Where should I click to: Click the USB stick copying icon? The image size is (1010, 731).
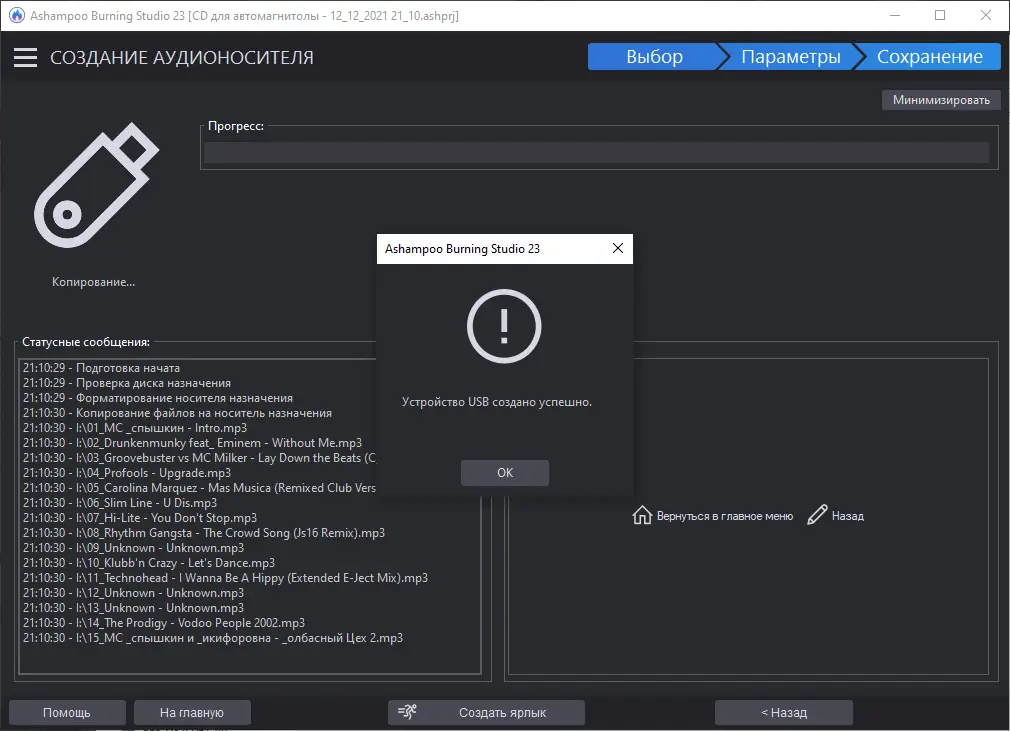(95, 185)
